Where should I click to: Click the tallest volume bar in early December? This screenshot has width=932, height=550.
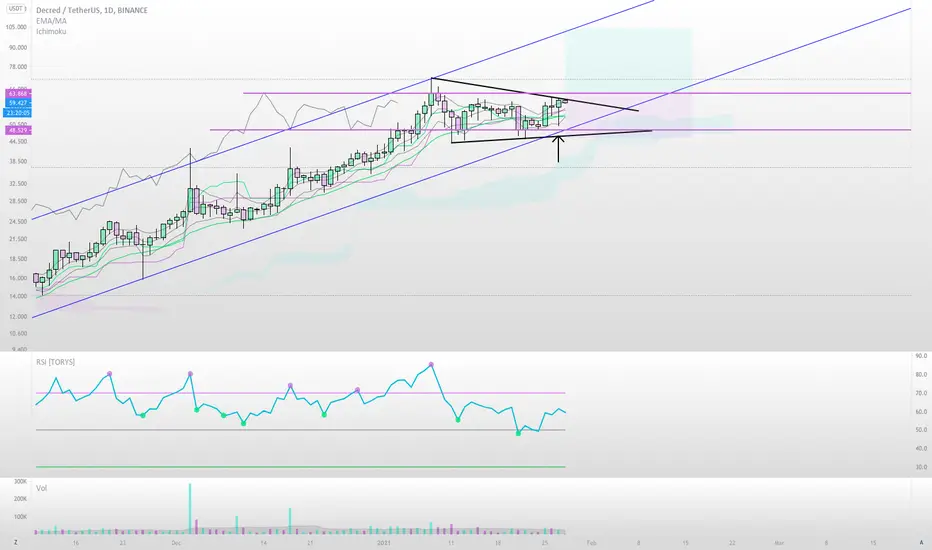190,508
